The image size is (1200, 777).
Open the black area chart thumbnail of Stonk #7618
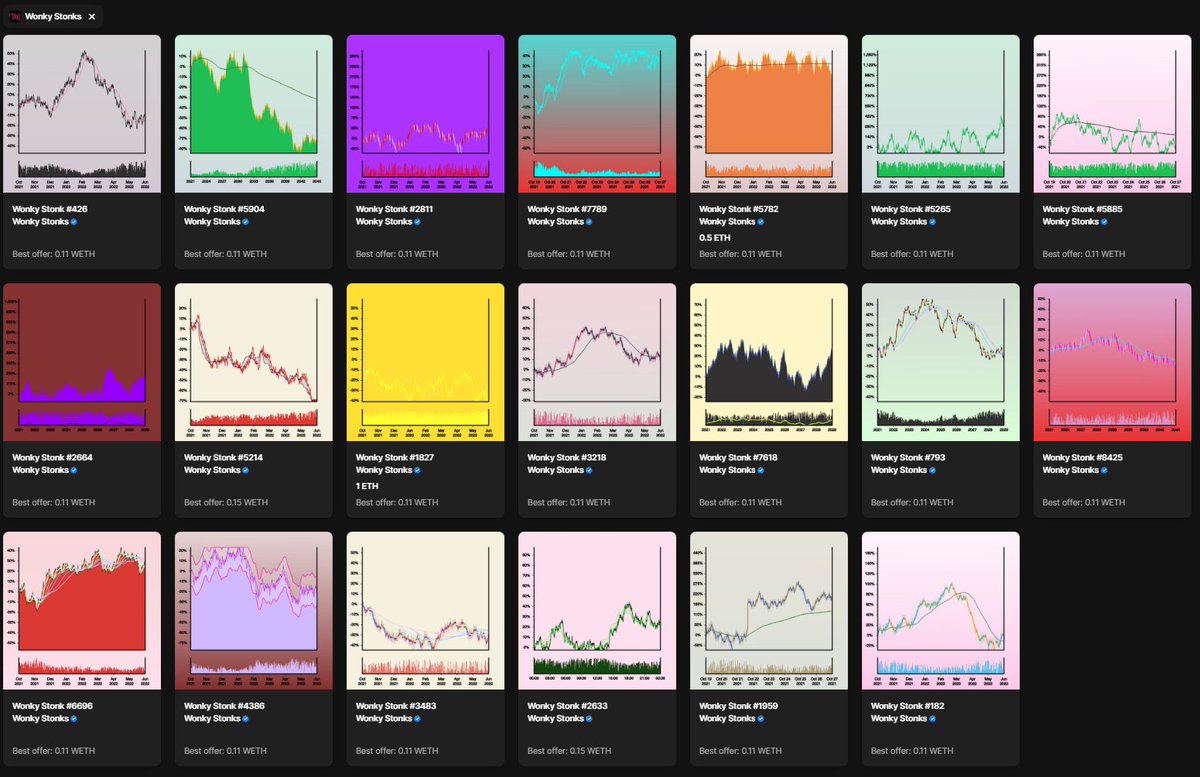click(770, 362)
